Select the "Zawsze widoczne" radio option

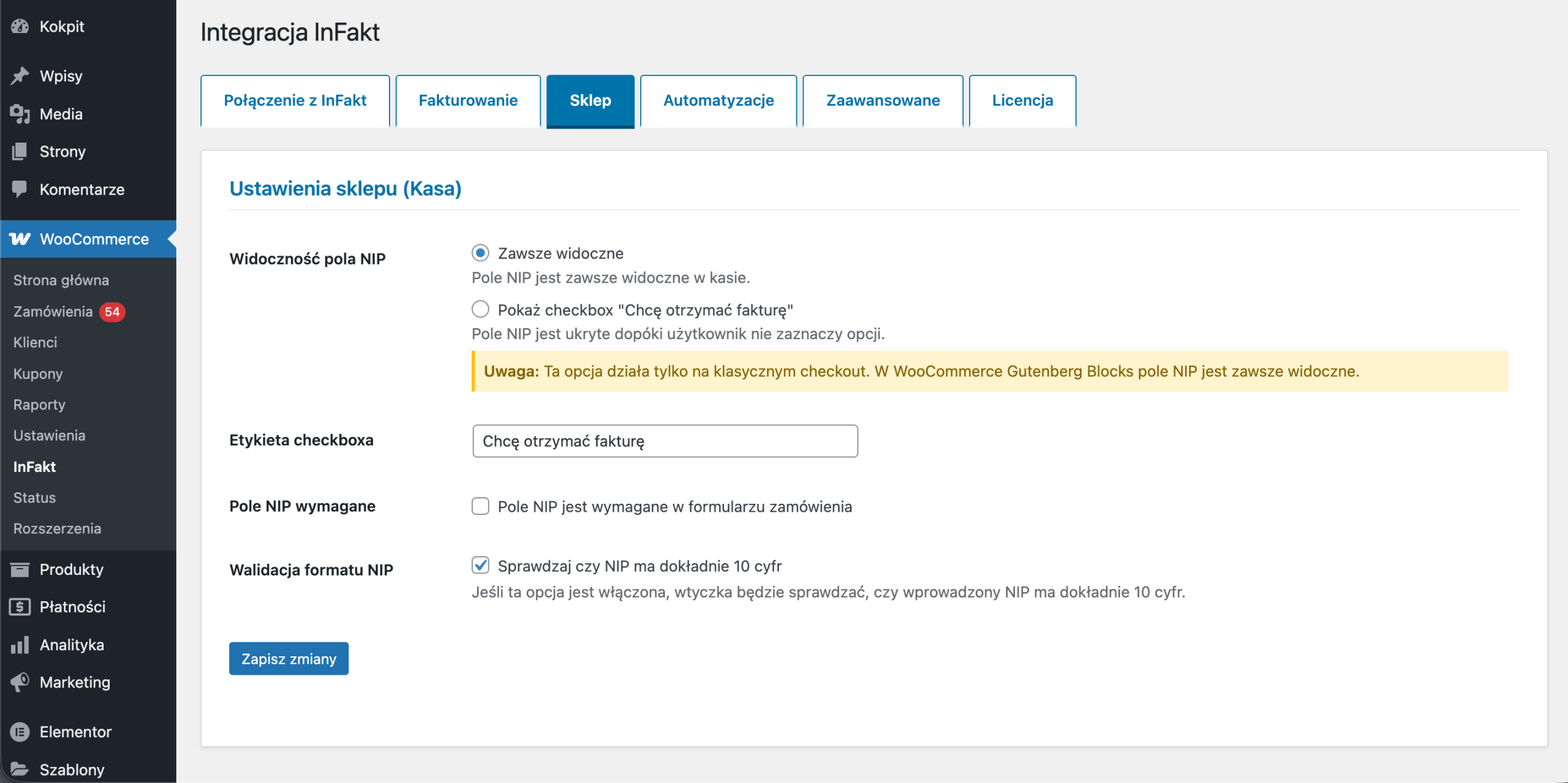click(480, 253)
